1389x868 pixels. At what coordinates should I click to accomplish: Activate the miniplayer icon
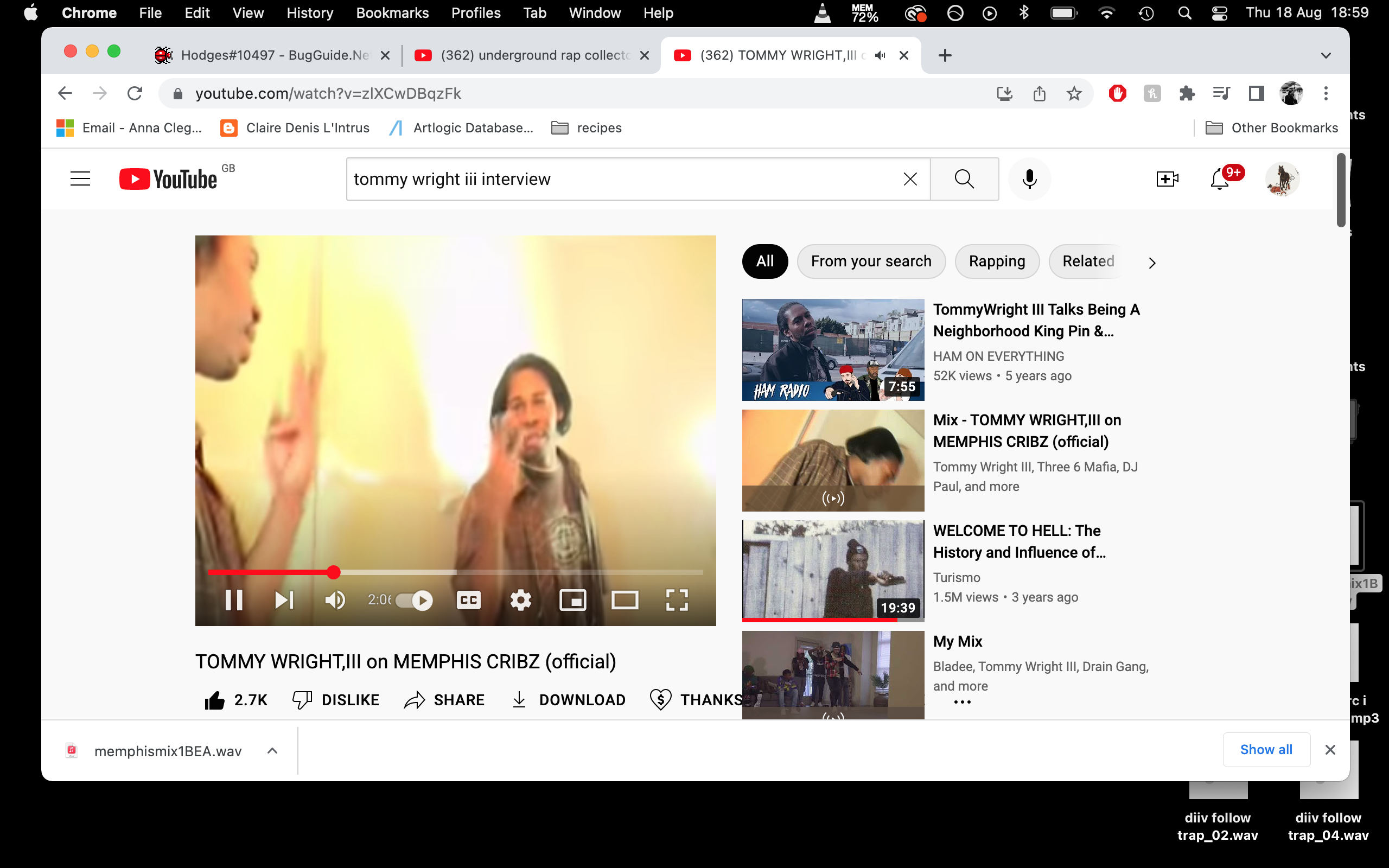pos(573,600)
